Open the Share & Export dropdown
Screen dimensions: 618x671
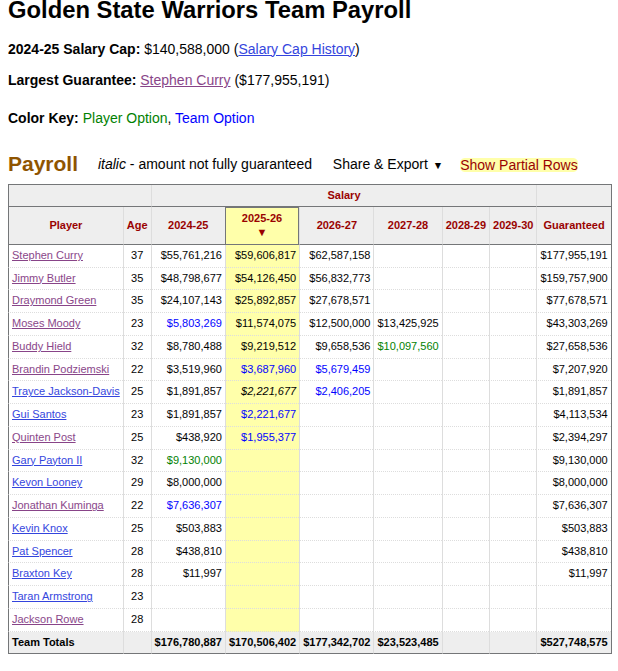coord(387,164)
